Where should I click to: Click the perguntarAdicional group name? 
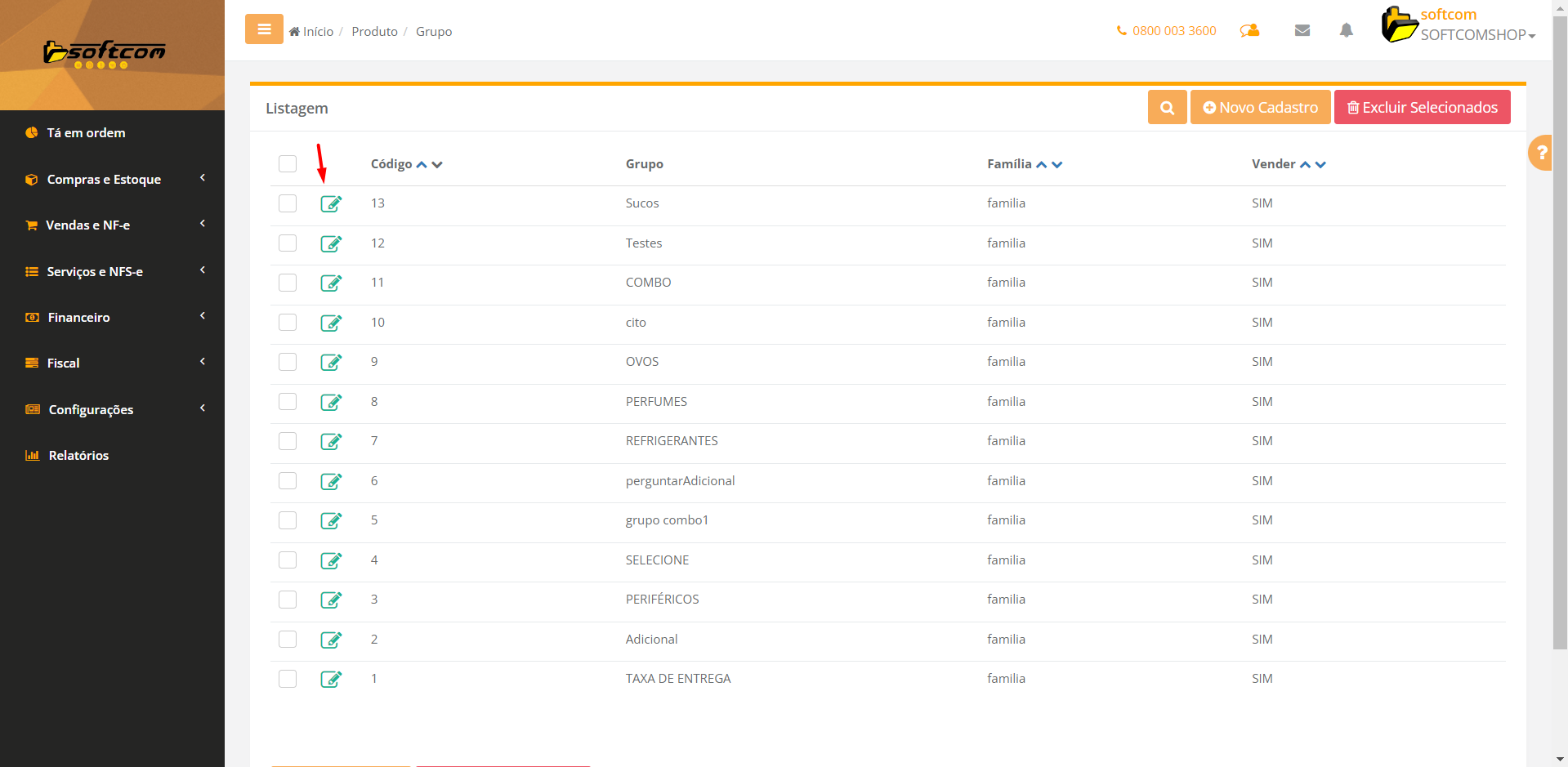(x=681, y=481)
